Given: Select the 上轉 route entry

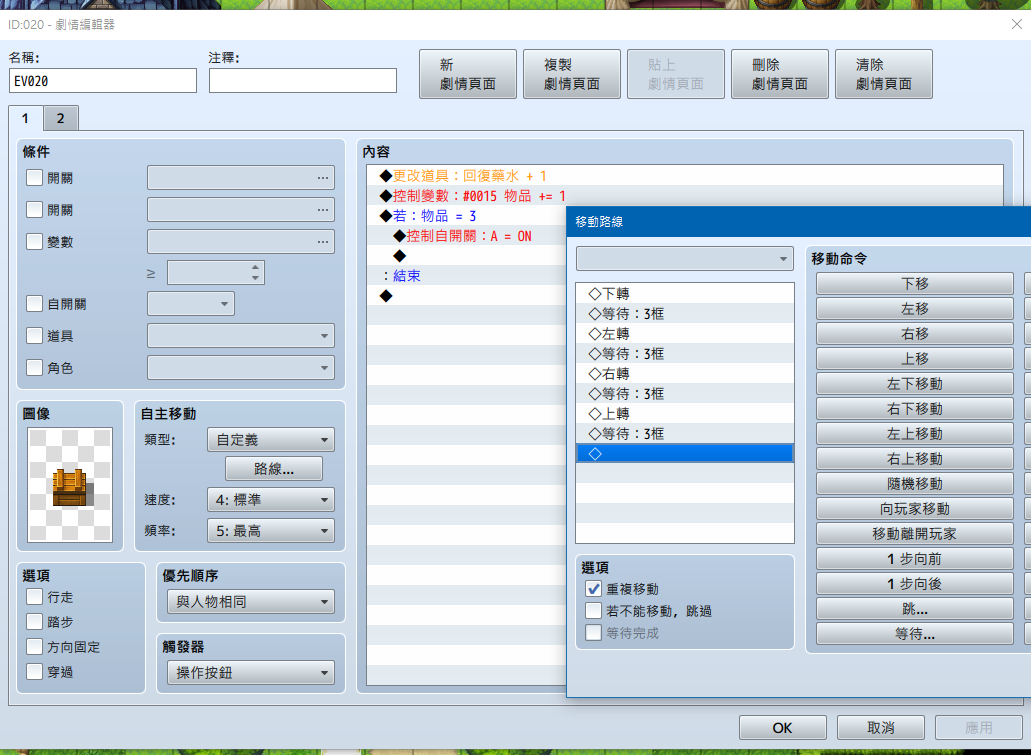Looking at the screenshot, I should tap(684, 414).
